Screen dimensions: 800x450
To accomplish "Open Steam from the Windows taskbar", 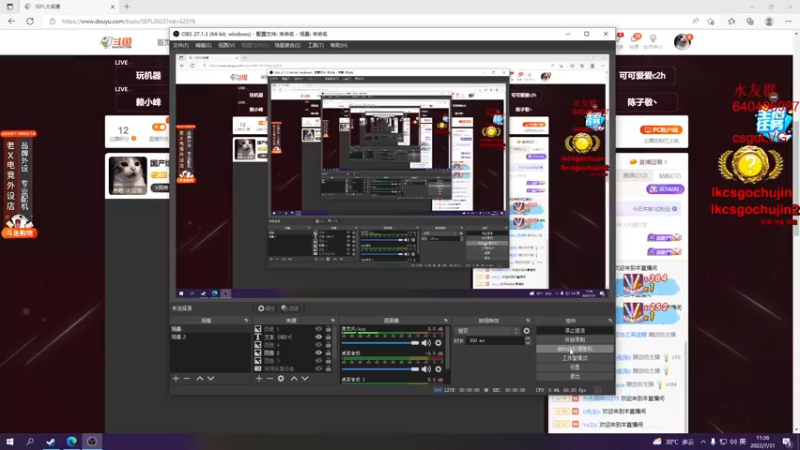I will (x=51, y=441).
